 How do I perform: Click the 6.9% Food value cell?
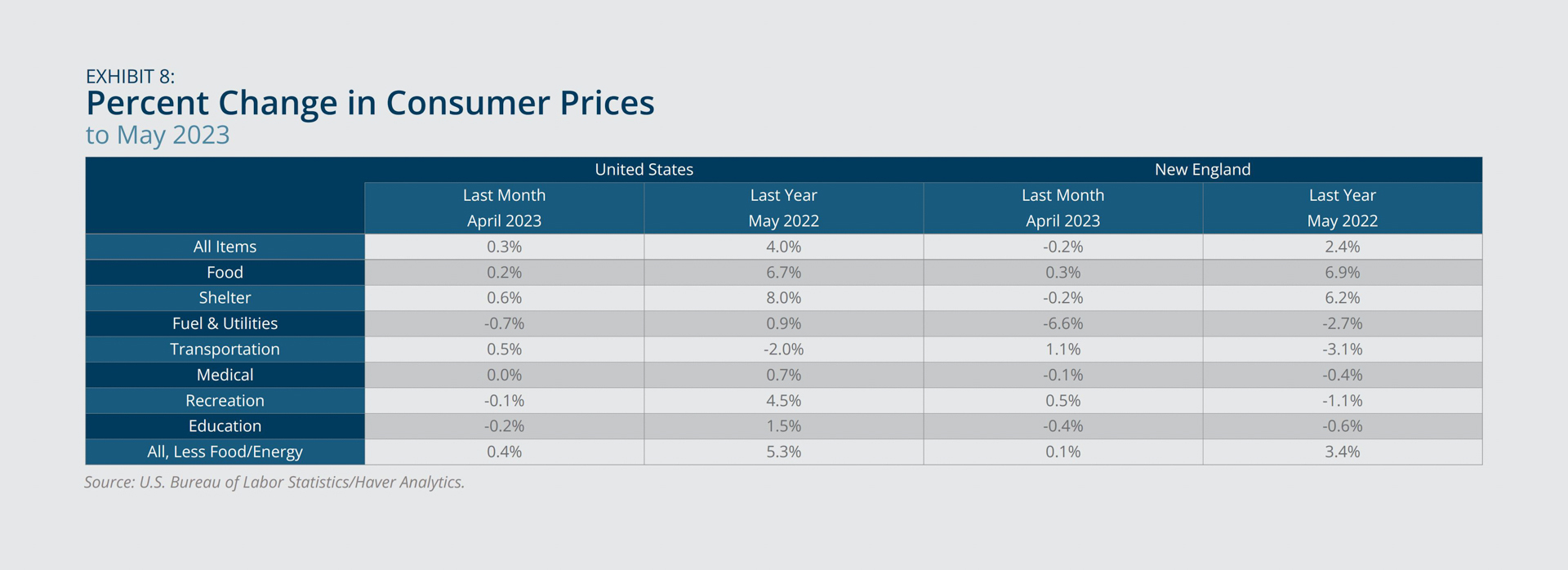1342,272
